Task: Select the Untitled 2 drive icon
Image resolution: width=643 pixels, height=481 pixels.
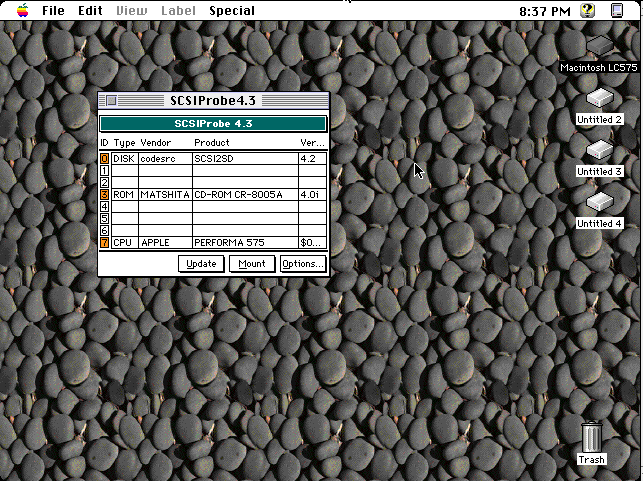Action: click(599, 98)
